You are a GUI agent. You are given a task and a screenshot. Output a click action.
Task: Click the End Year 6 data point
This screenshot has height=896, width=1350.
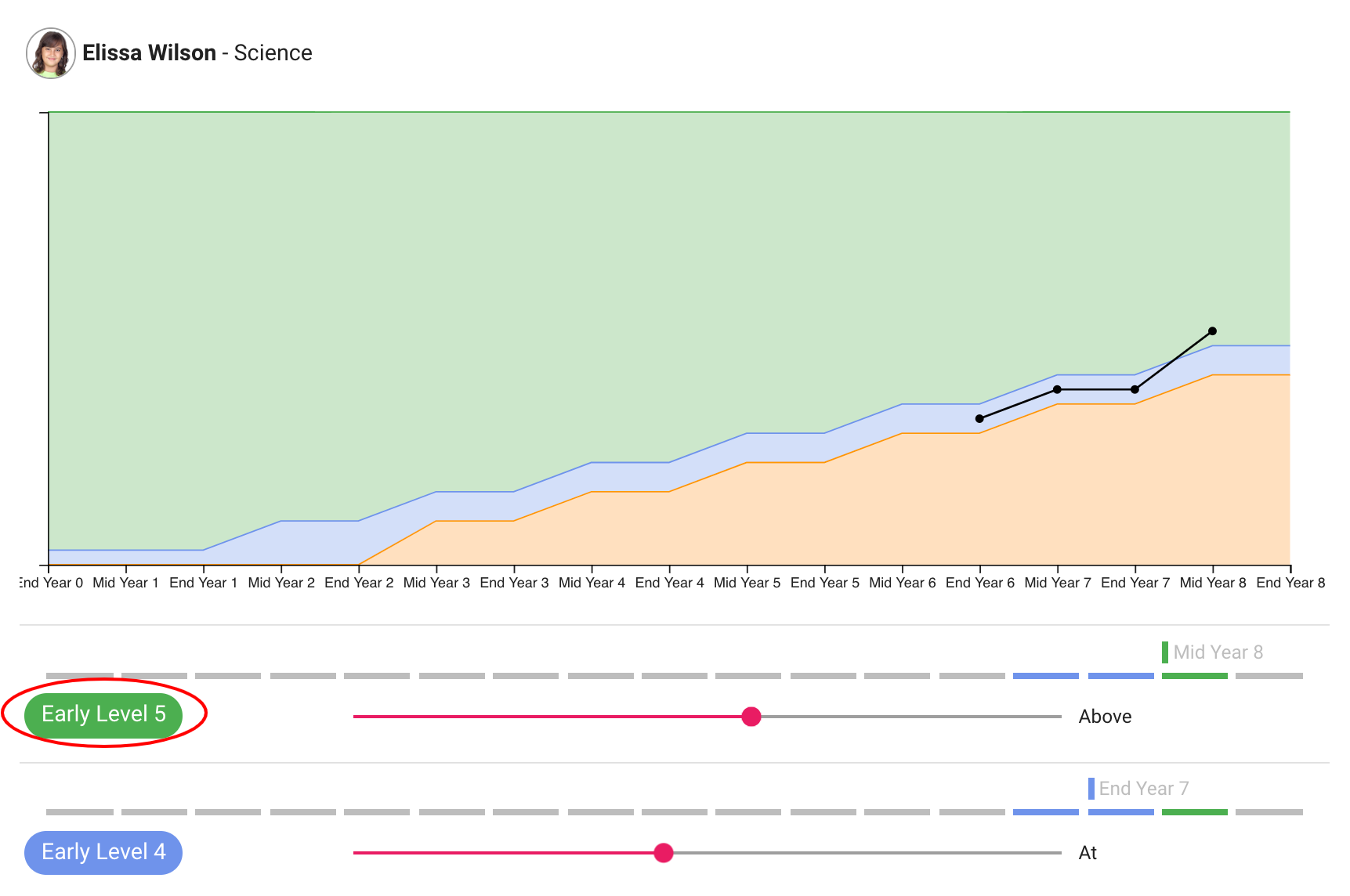pos(979,419)
